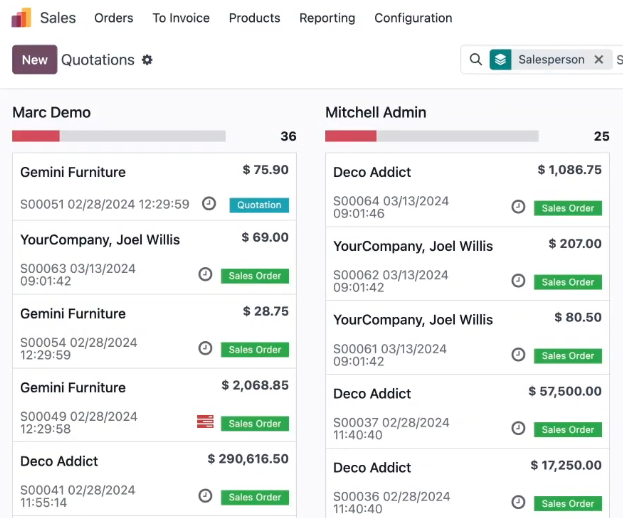Click the gray part of Marc Demo progress bar
This screenshot has width=623, height=518.
(x=143, y=136)
